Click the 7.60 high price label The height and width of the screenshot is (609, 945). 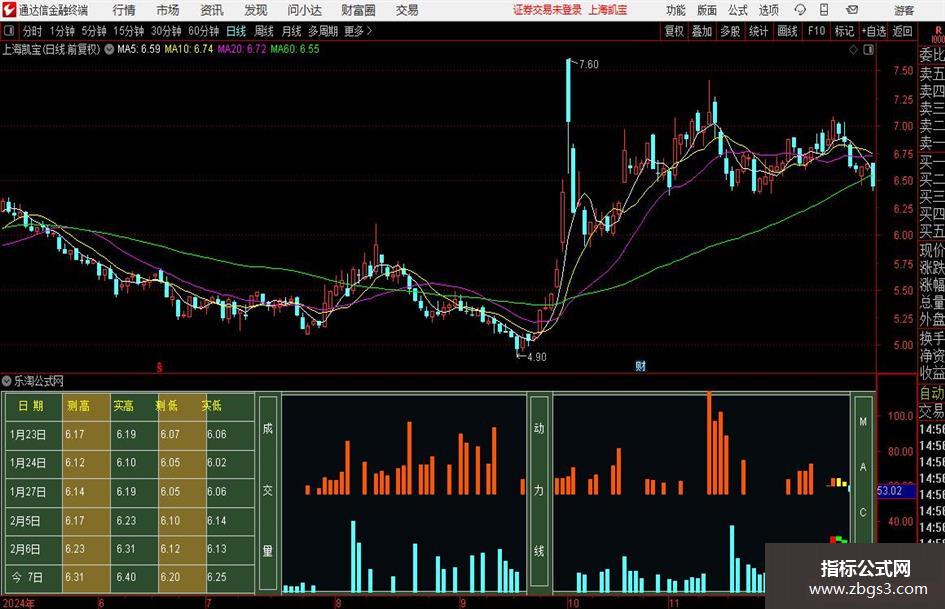pyautogui.click(x=588, y=65)
